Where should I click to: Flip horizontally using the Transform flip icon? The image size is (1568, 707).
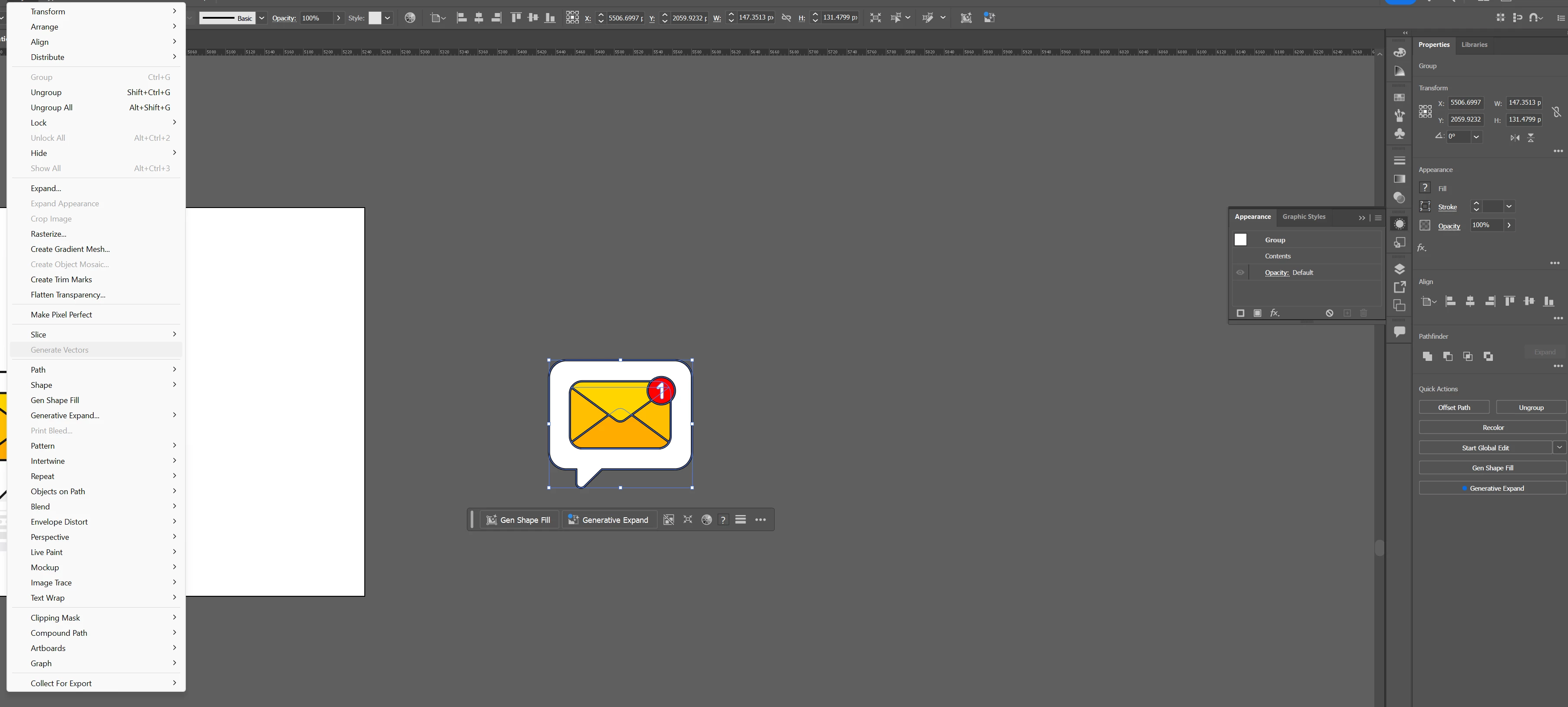pyautogui.click(x=1515, y=138)
